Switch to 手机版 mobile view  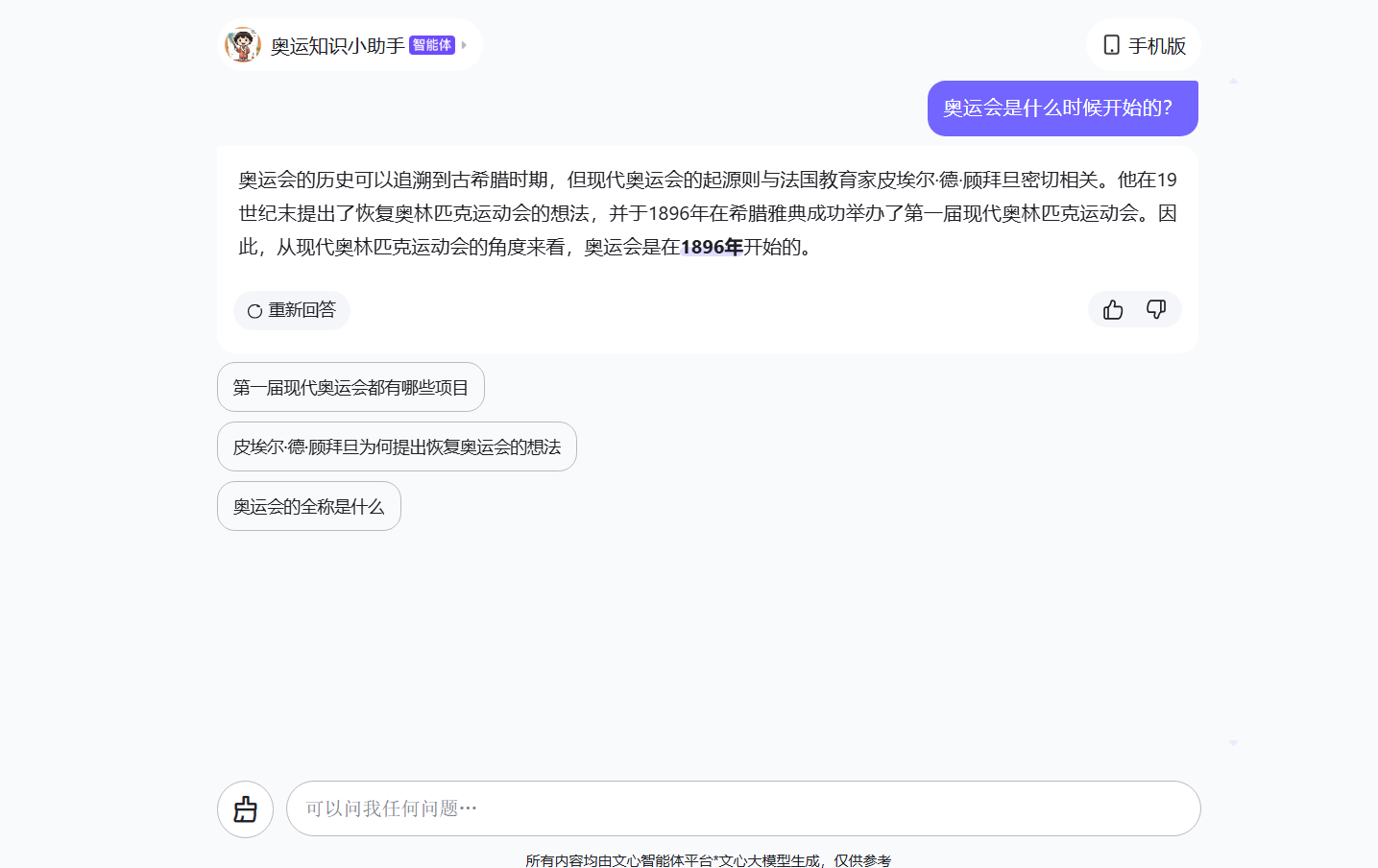[x=1144, y=45]
